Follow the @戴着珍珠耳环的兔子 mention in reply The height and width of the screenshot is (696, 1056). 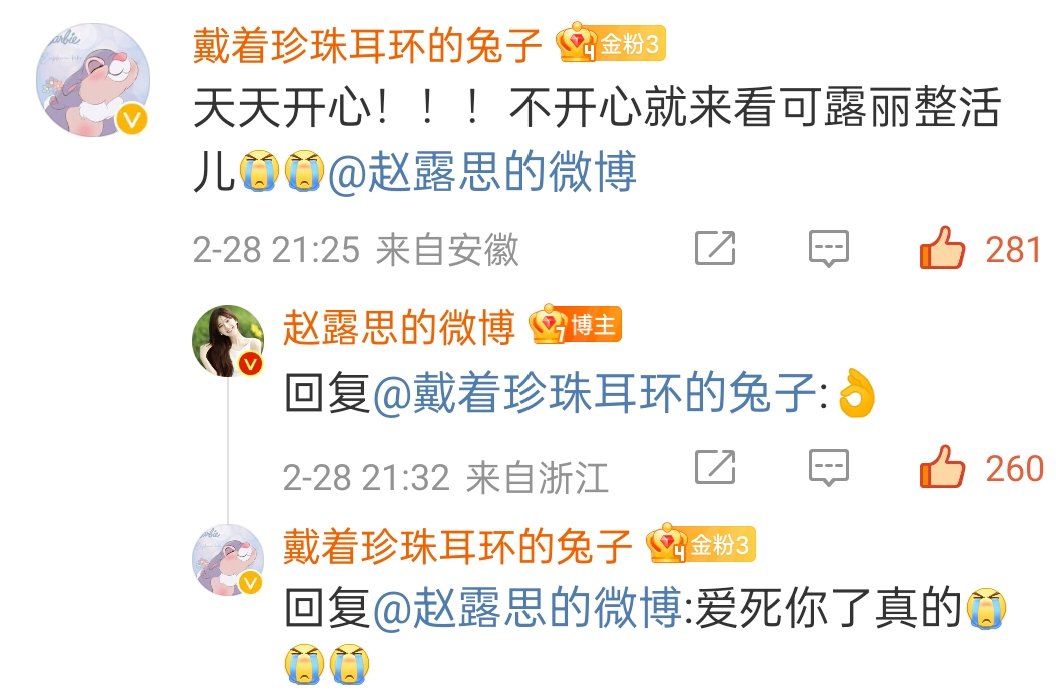coord(595,392)
